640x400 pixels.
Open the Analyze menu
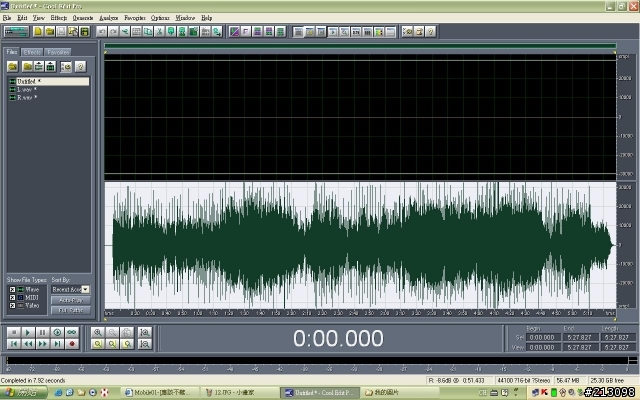point(109,18)
